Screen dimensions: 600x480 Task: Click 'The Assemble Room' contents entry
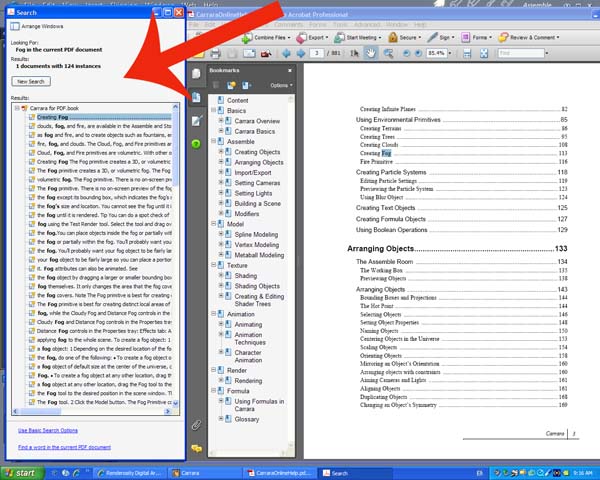click(385, 262)
